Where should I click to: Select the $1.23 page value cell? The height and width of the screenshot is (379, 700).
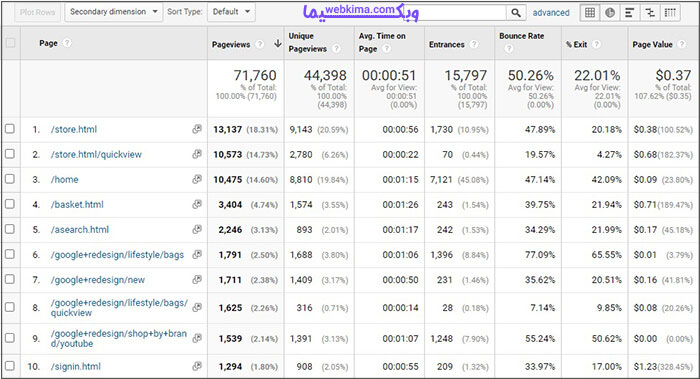tap(645, 367)
